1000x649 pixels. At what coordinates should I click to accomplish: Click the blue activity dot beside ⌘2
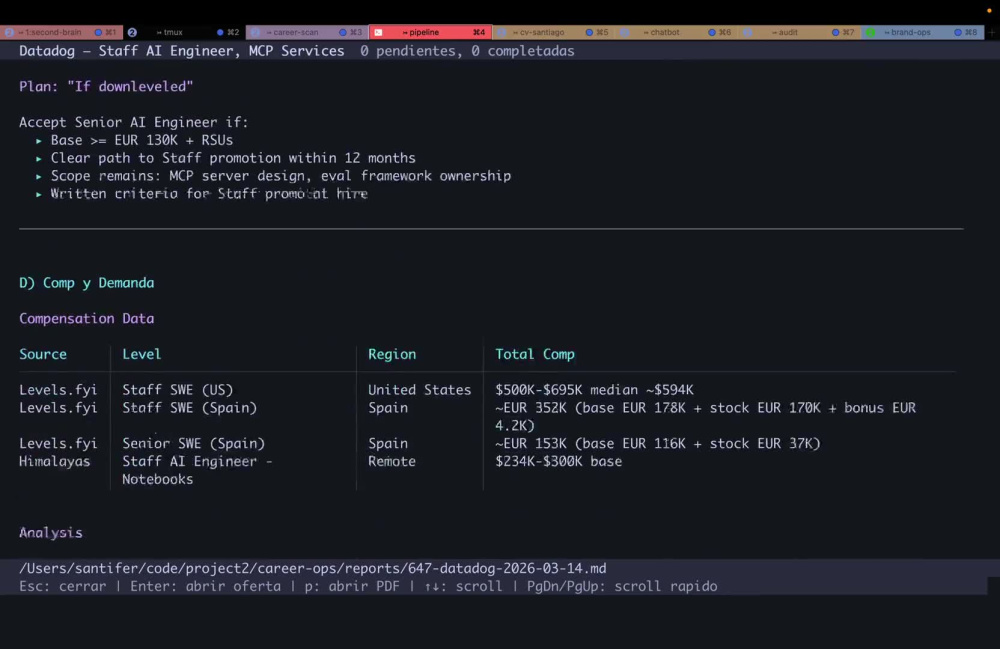pos(220,32)
